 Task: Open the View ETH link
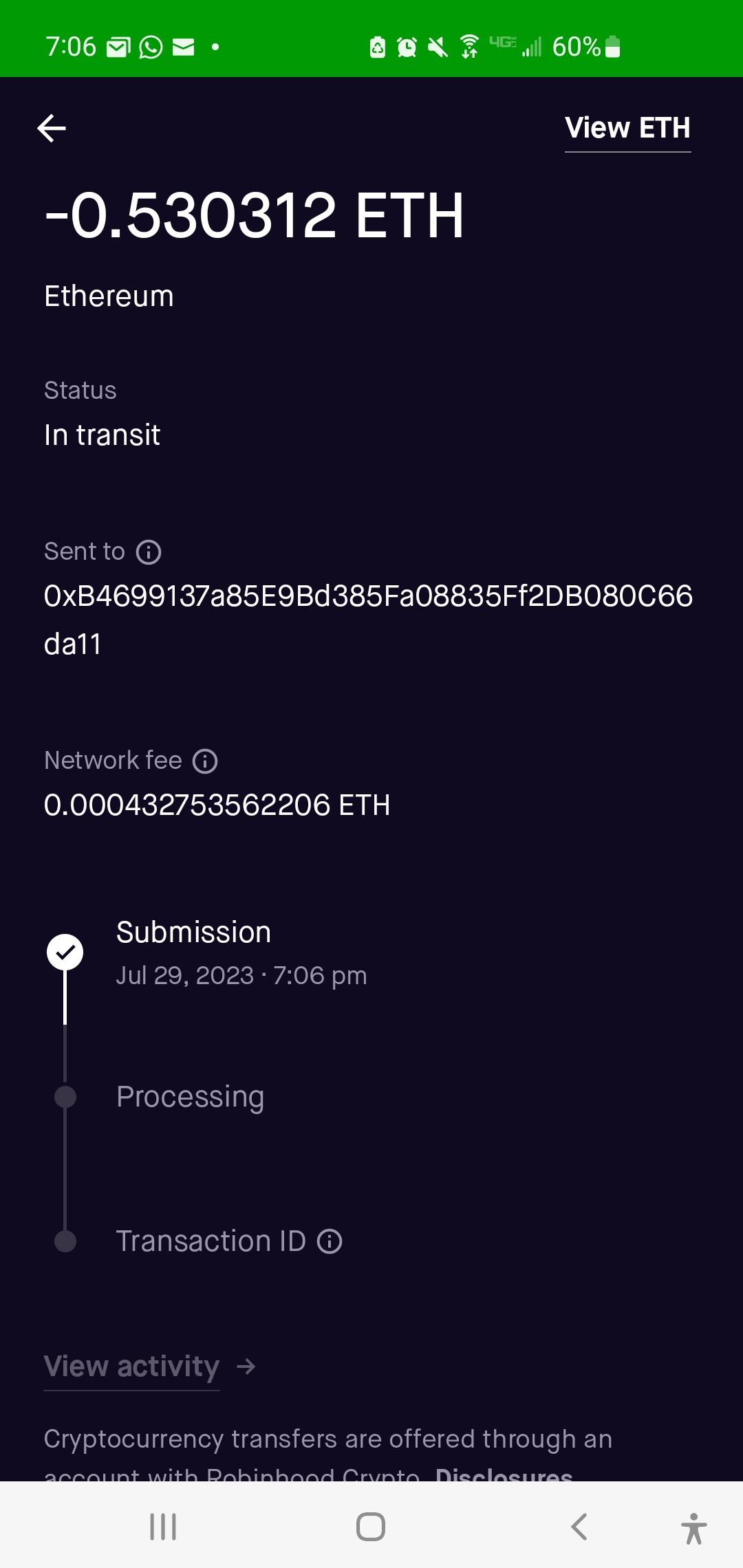[x=627, y=129]
